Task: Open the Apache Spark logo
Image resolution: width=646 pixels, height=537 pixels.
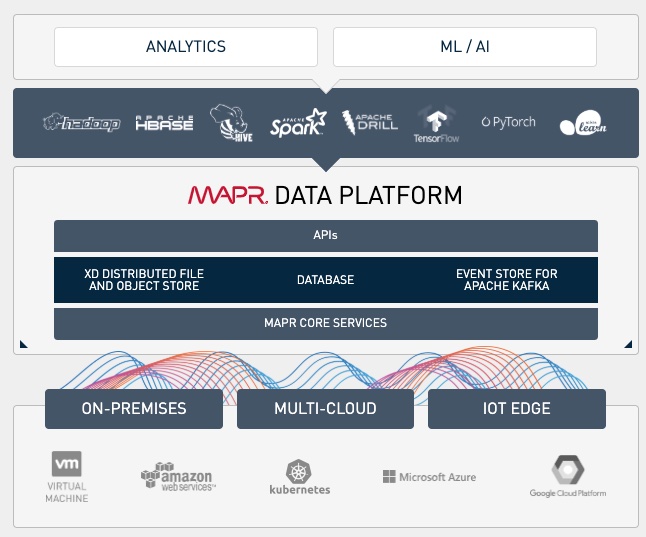Action: (298, 122)
